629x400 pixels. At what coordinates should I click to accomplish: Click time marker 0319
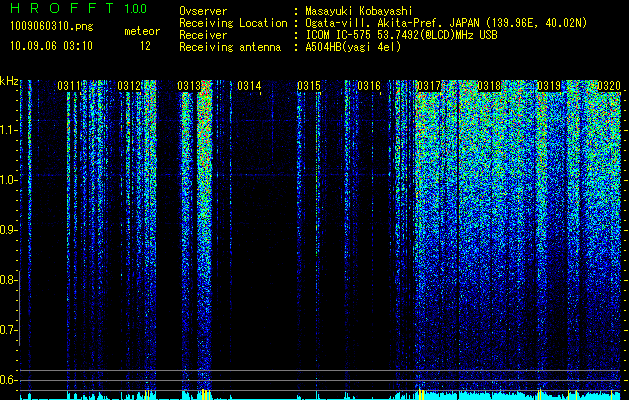coord(549,86)
